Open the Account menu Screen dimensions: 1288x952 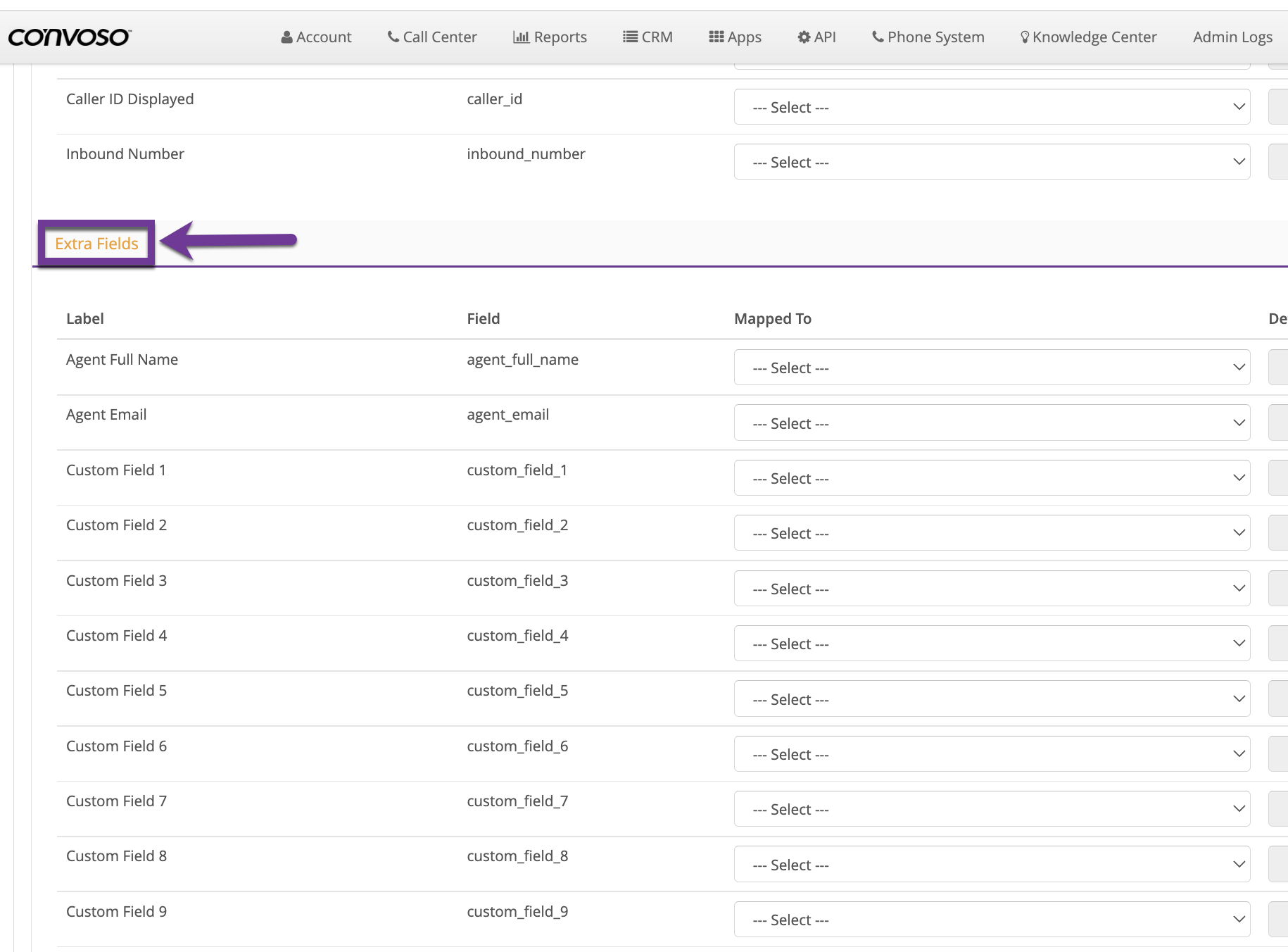(x=316, y=37)
